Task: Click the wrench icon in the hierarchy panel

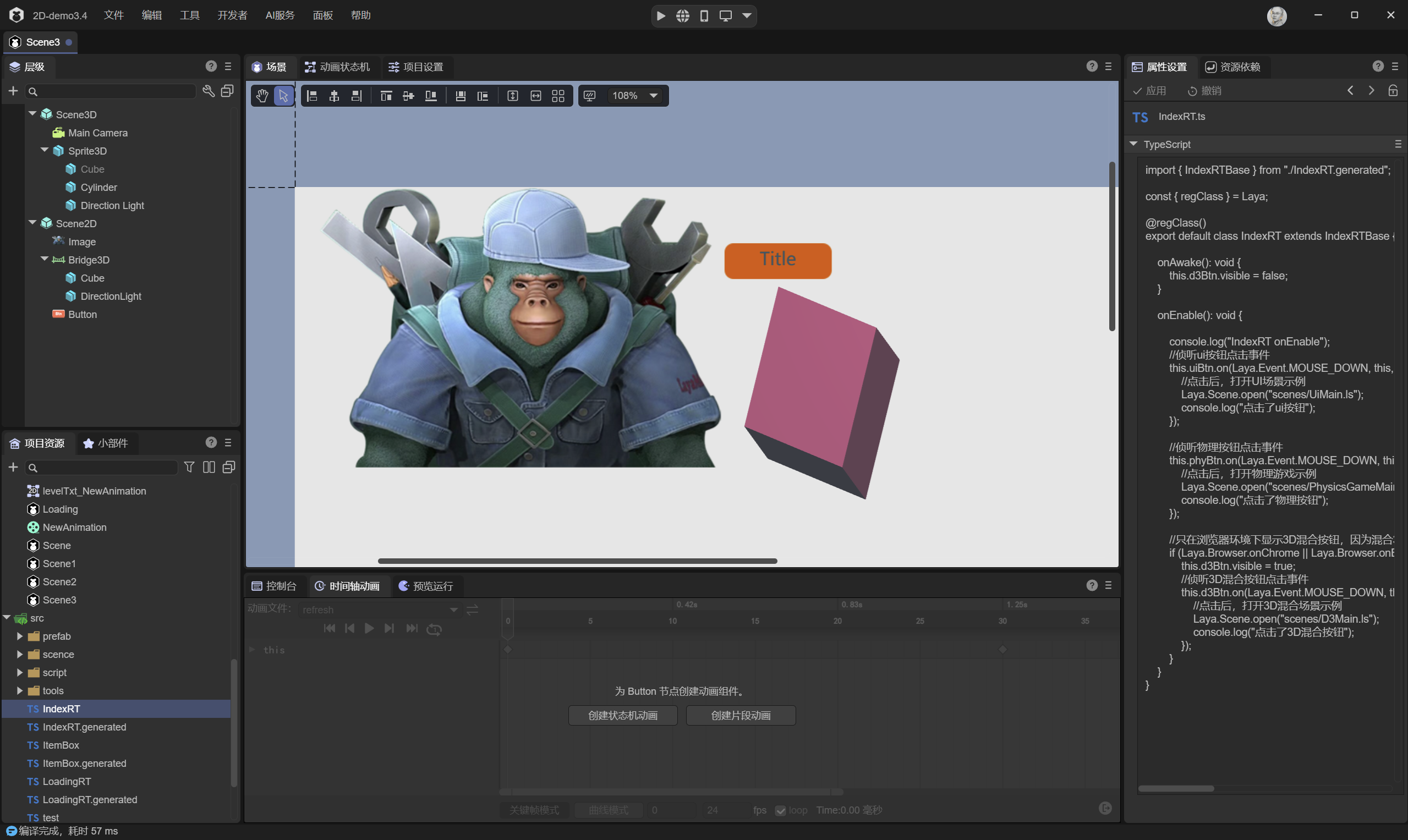Action: pos(209,91)
